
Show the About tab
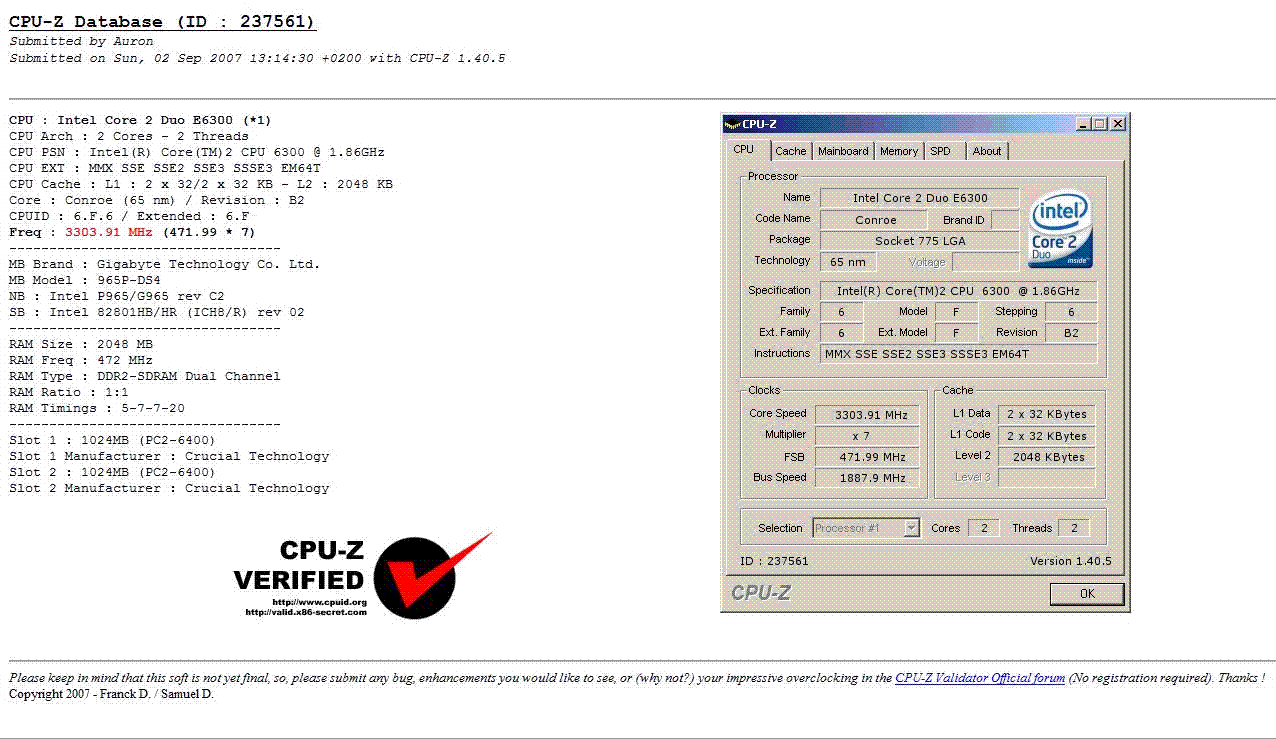(987, 151)
